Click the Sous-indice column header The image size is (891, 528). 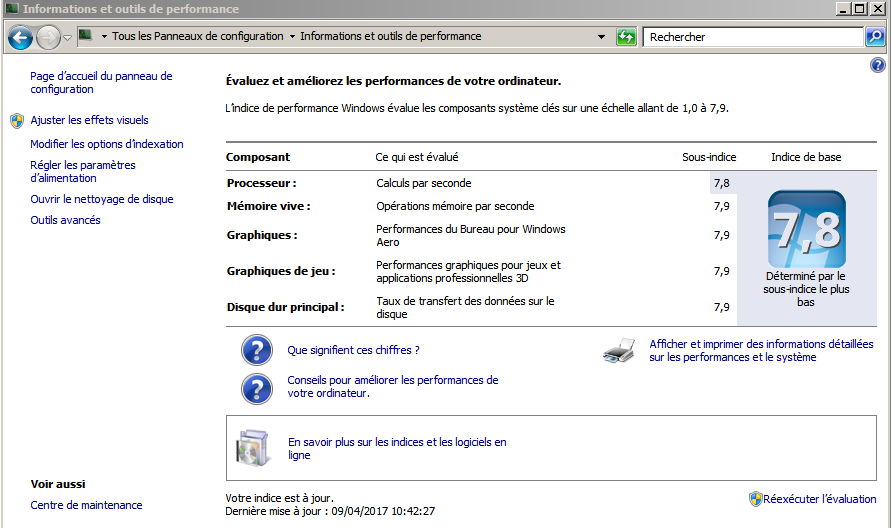click(709, 157)
